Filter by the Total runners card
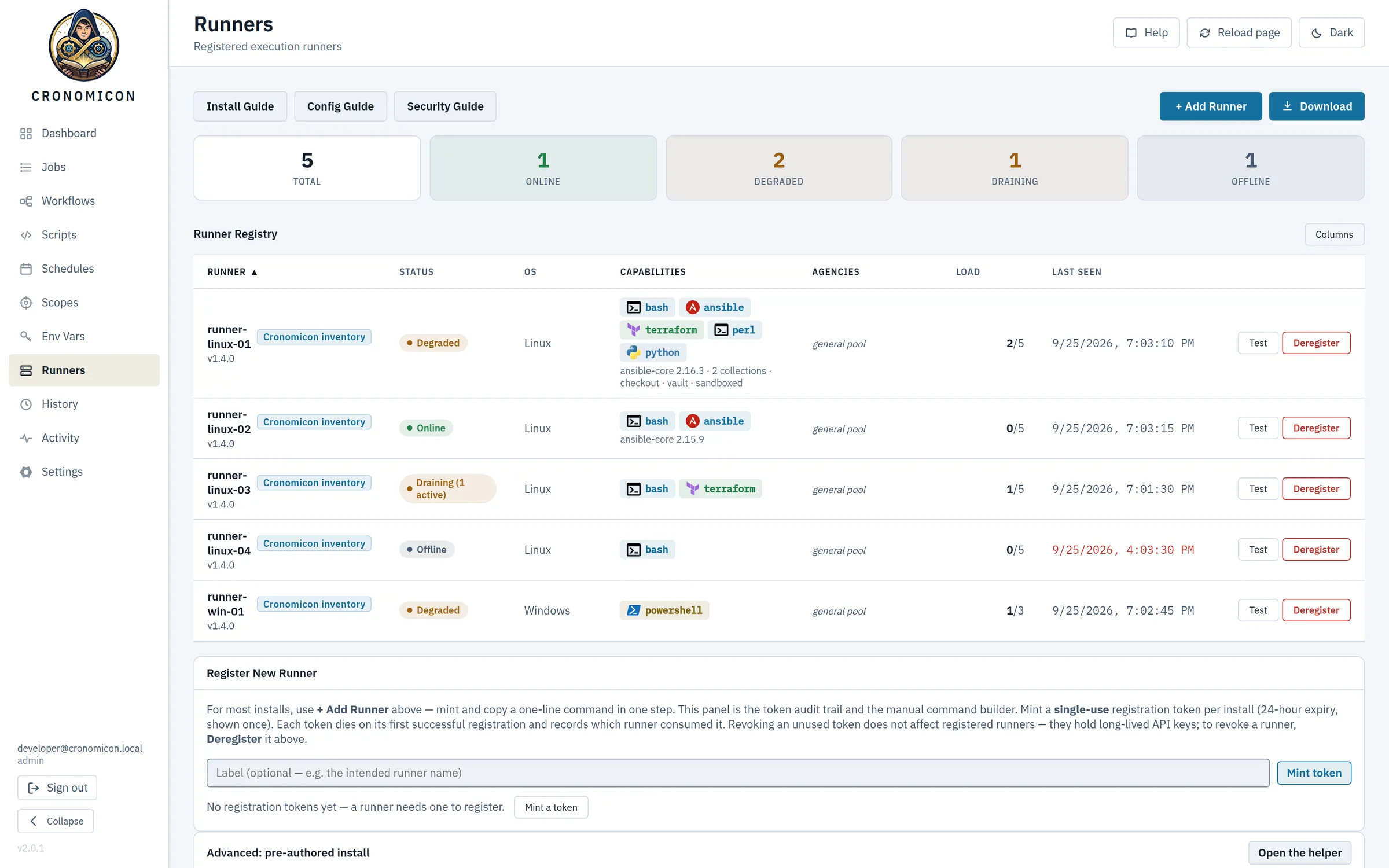 point(307,168)
